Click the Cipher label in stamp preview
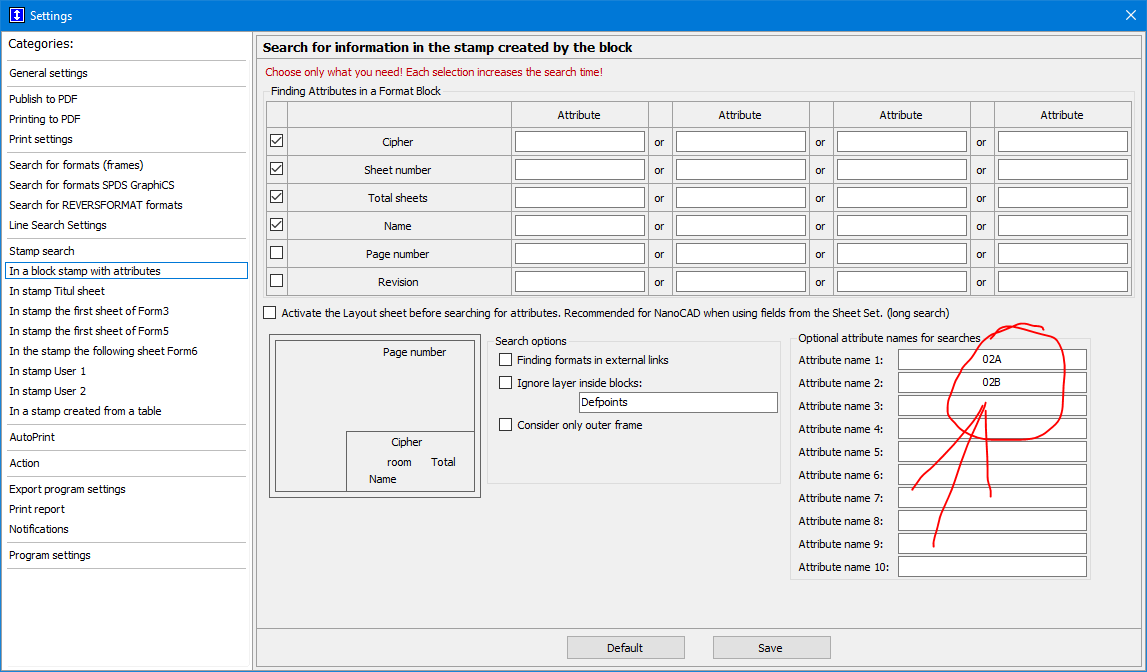The image size is (1147, 672). pos(407,442)
